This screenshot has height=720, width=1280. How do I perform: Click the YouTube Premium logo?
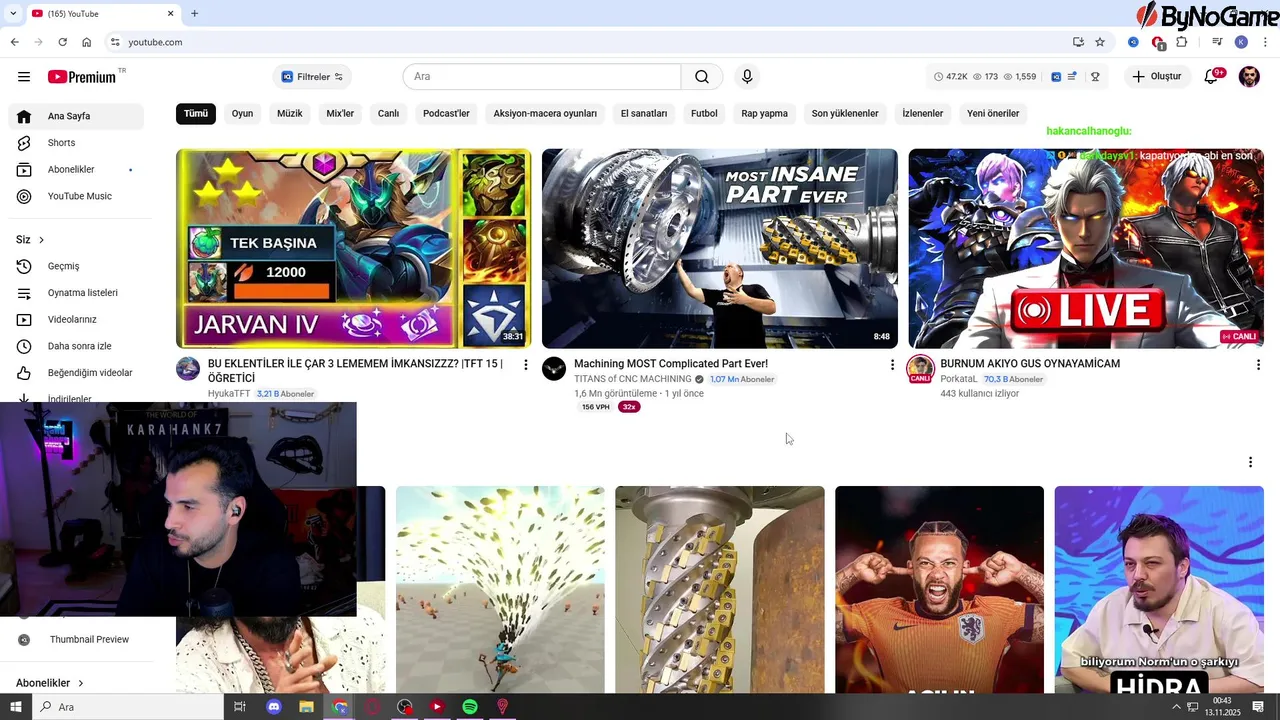tap(82, 77)
